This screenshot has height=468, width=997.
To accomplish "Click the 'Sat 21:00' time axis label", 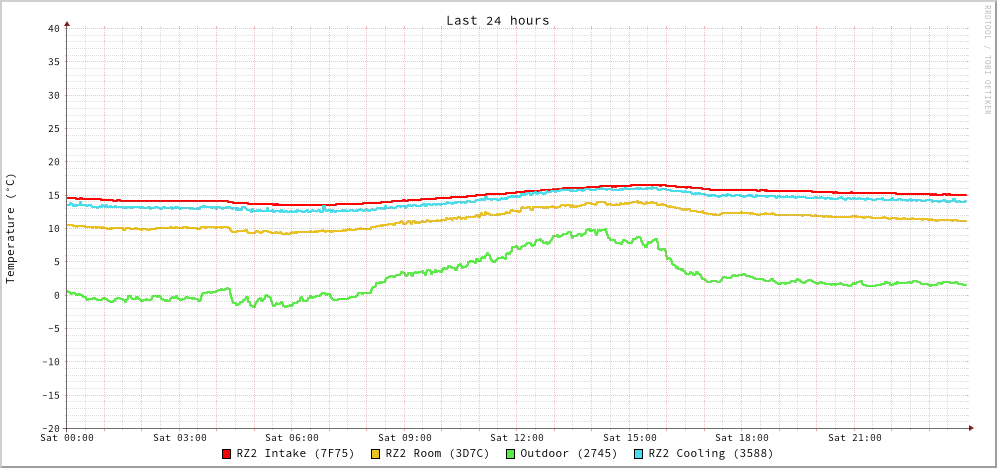I will [855, 438].
